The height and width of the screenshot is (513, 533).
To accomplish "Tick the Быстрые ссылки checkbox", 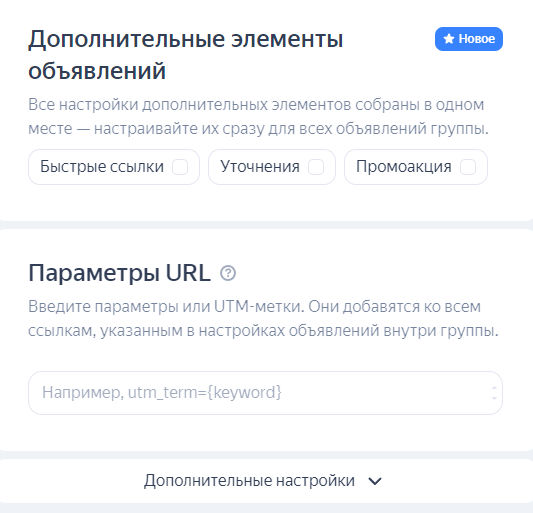I will coord(180,167).
